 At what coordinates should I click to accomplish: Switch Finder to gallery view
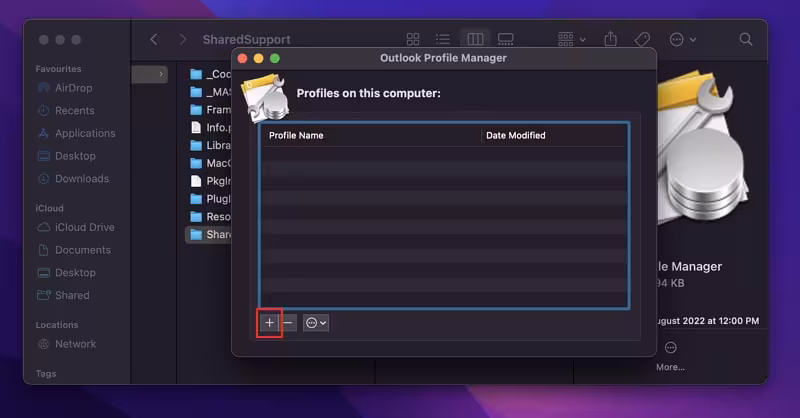(x=506, y=39)
